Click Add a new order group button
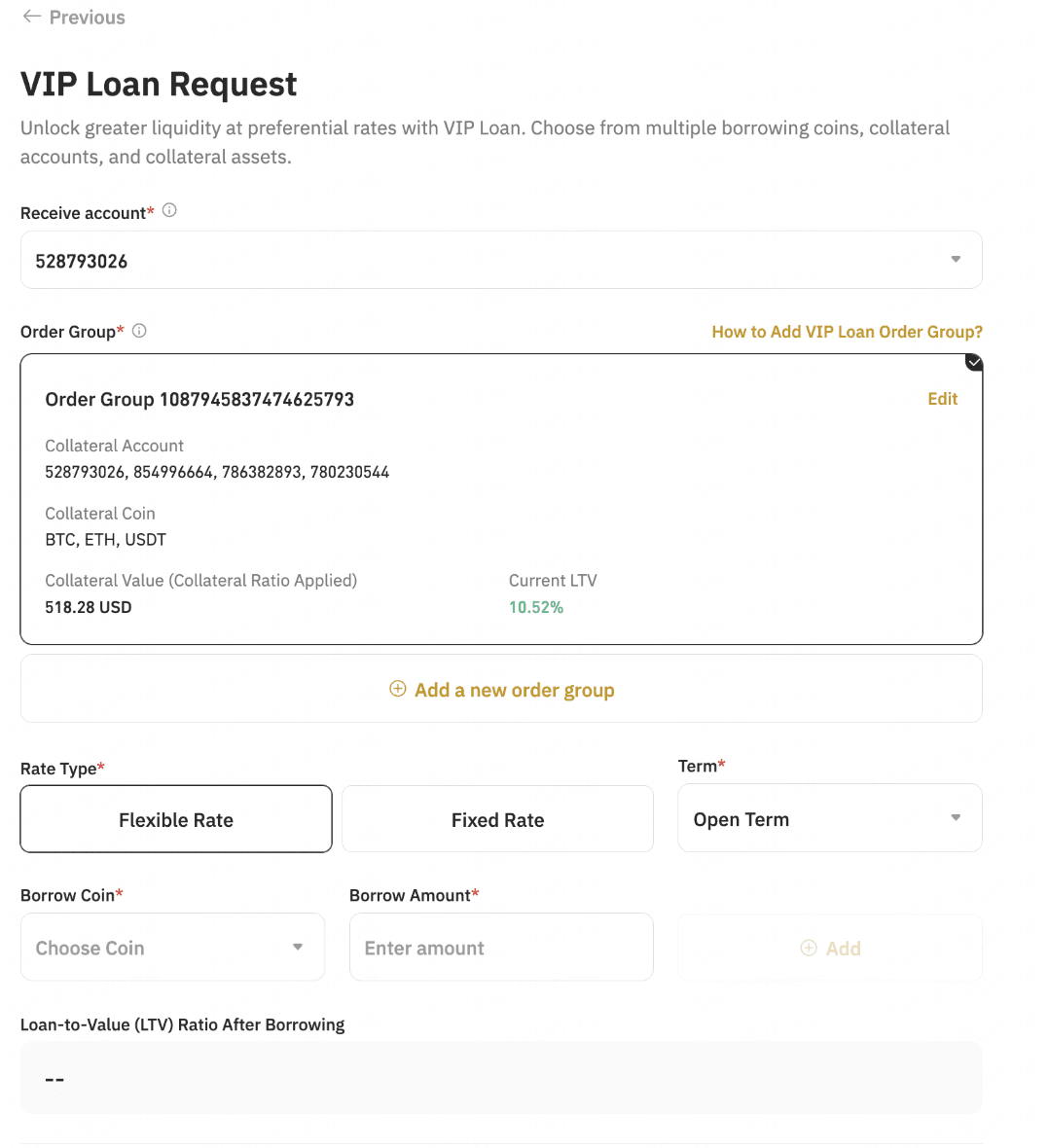Screen dimensions: 1049x1148 tap(502, 689)
